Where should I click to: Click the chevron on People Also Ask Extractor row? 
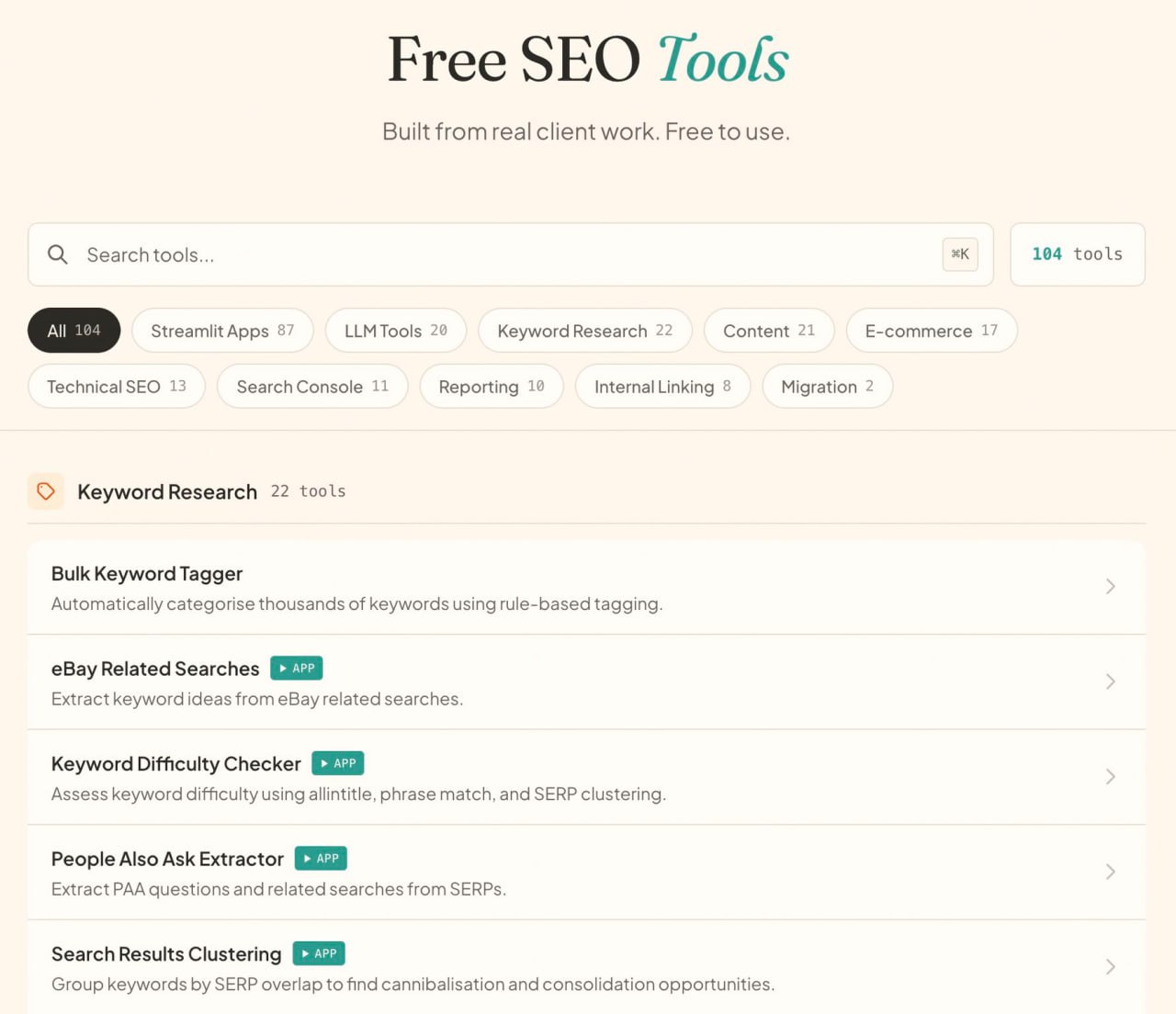point(1110,872)
